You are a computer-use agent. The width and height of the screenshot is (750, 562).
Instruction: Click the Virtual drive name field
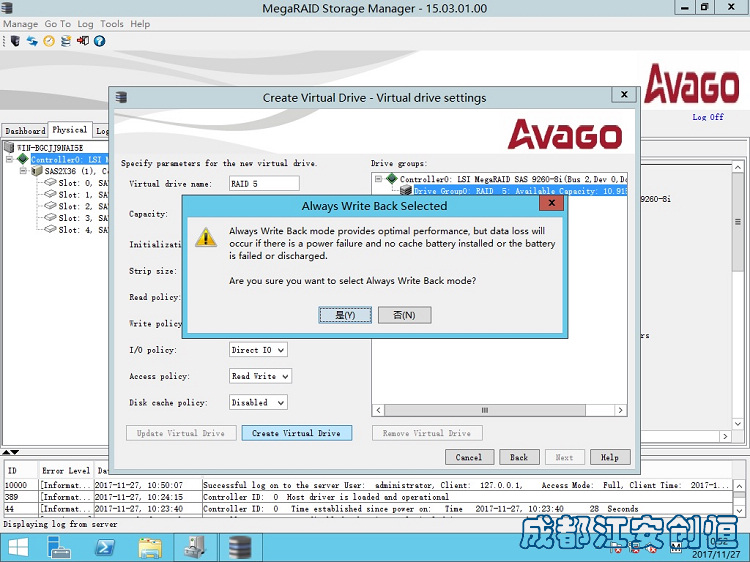pyautogui.click(x=264, y=184)
